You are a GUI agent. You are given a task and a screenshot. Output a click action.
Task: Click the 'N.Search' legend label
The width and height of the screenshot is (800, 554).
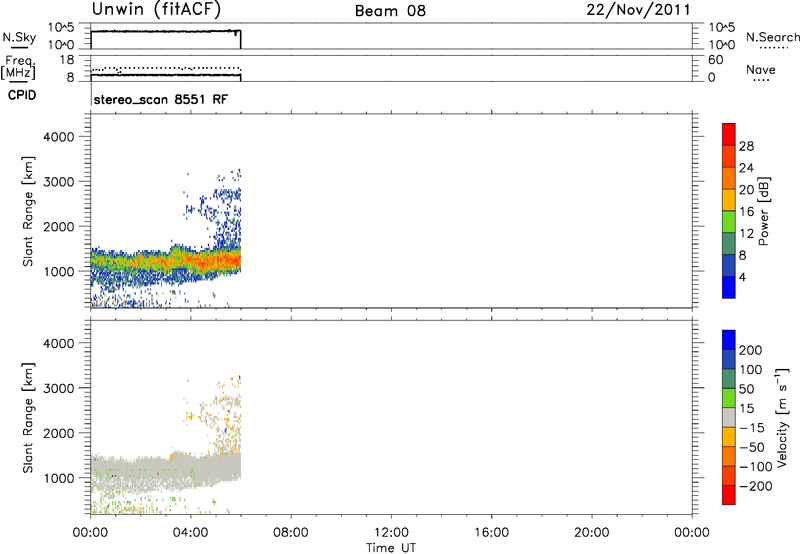click(772, 37)
